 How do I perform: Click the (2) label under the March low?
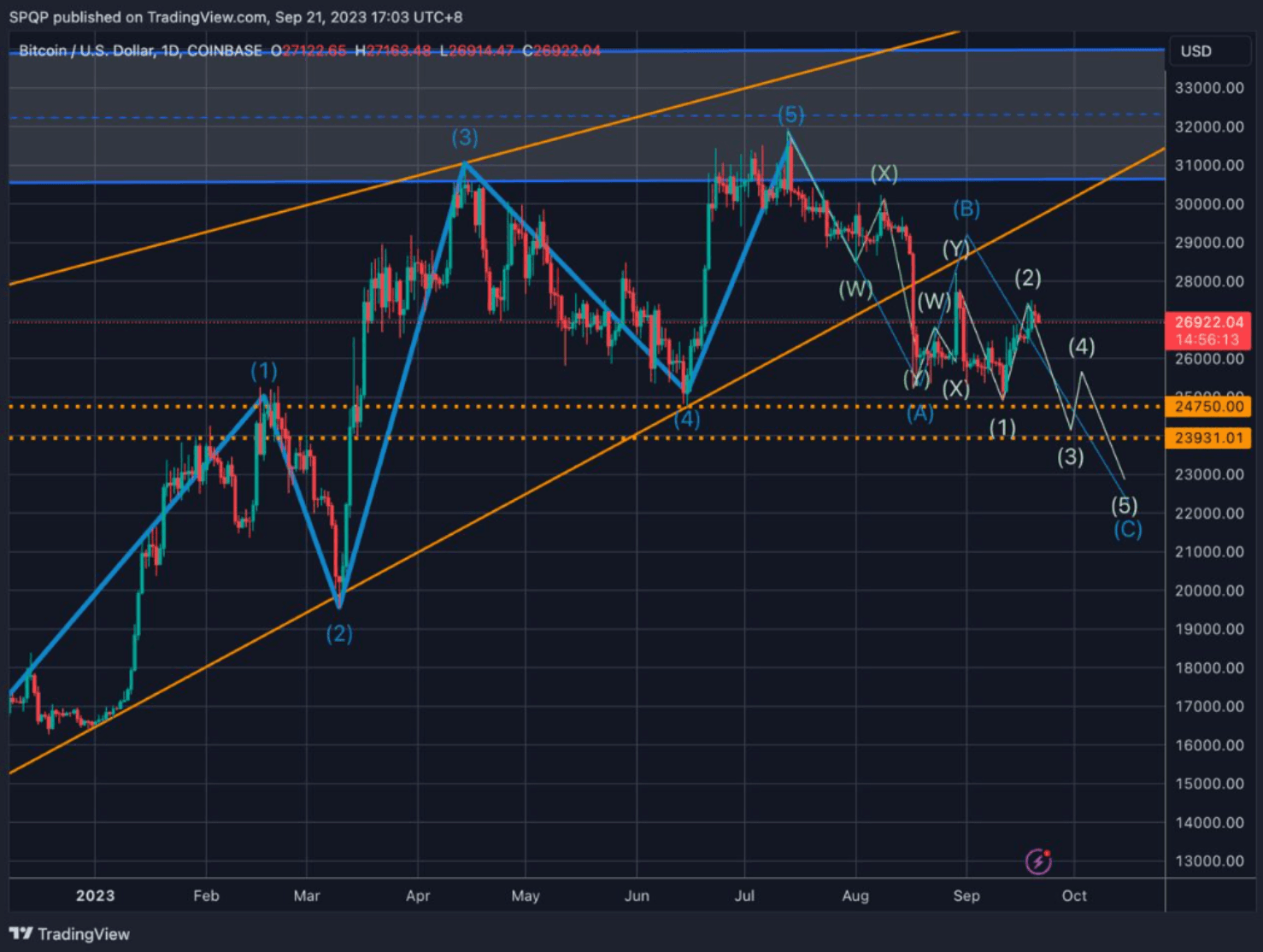pyautogui.click(x=339, y=633)
